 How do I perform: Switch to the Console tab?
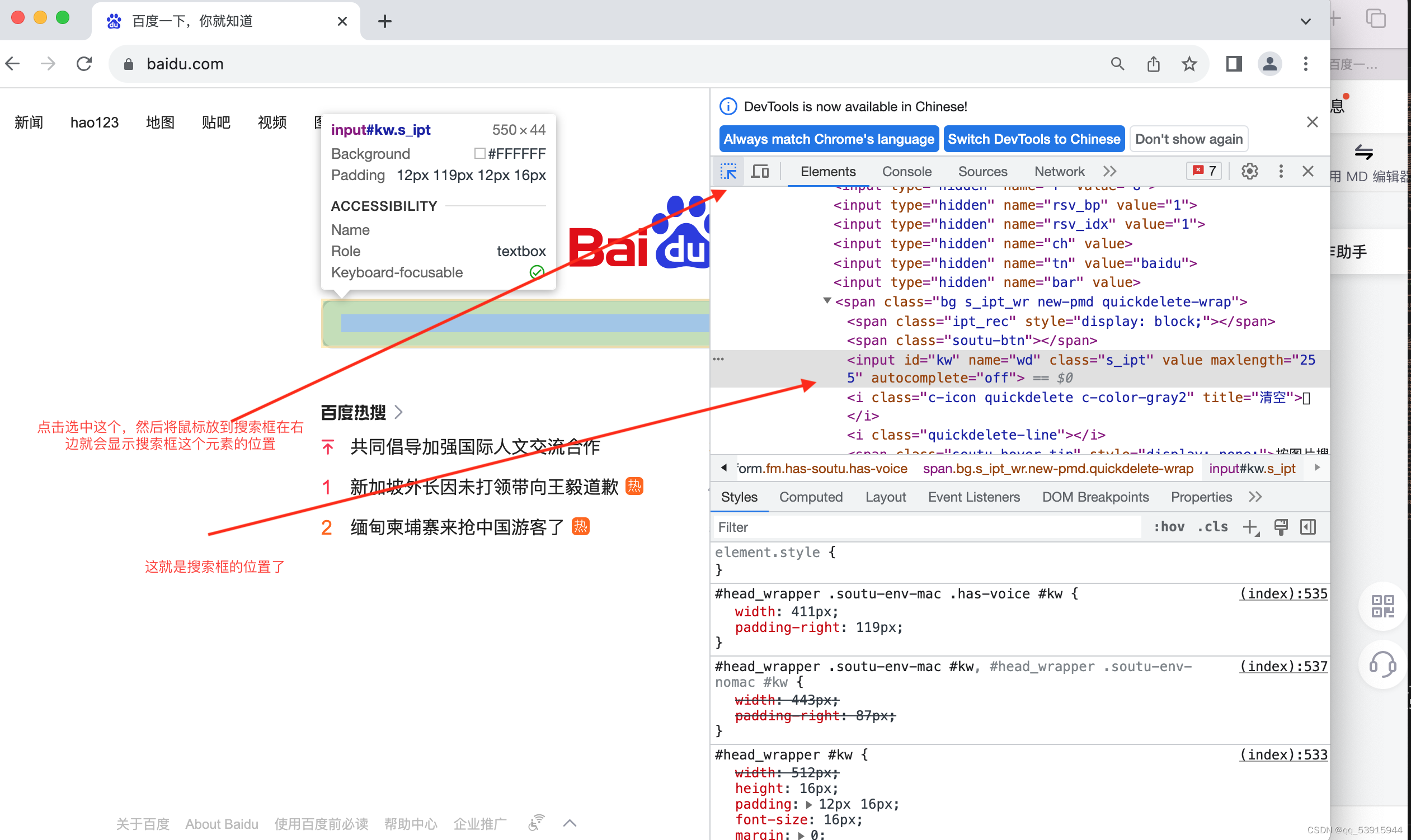point(906,171)
